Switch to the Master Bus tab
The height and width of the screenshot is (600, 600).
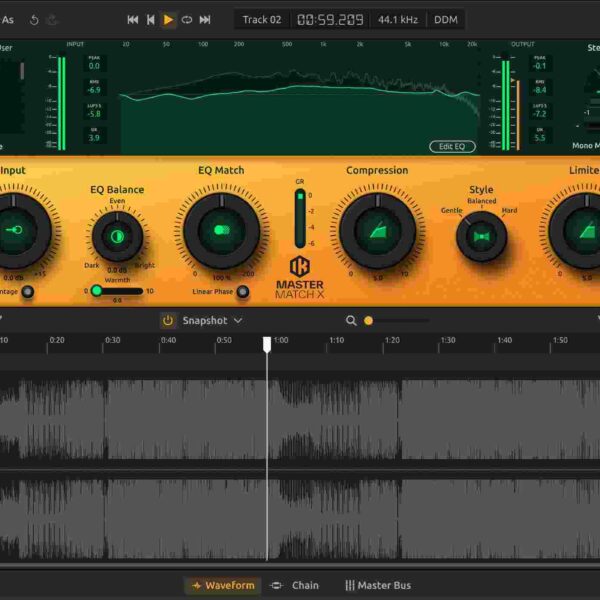click(378, 585)
